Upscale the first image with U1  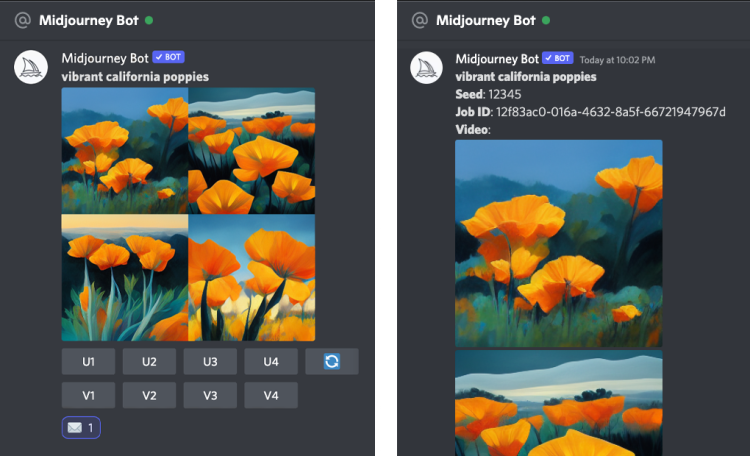[x=88, y=361]
